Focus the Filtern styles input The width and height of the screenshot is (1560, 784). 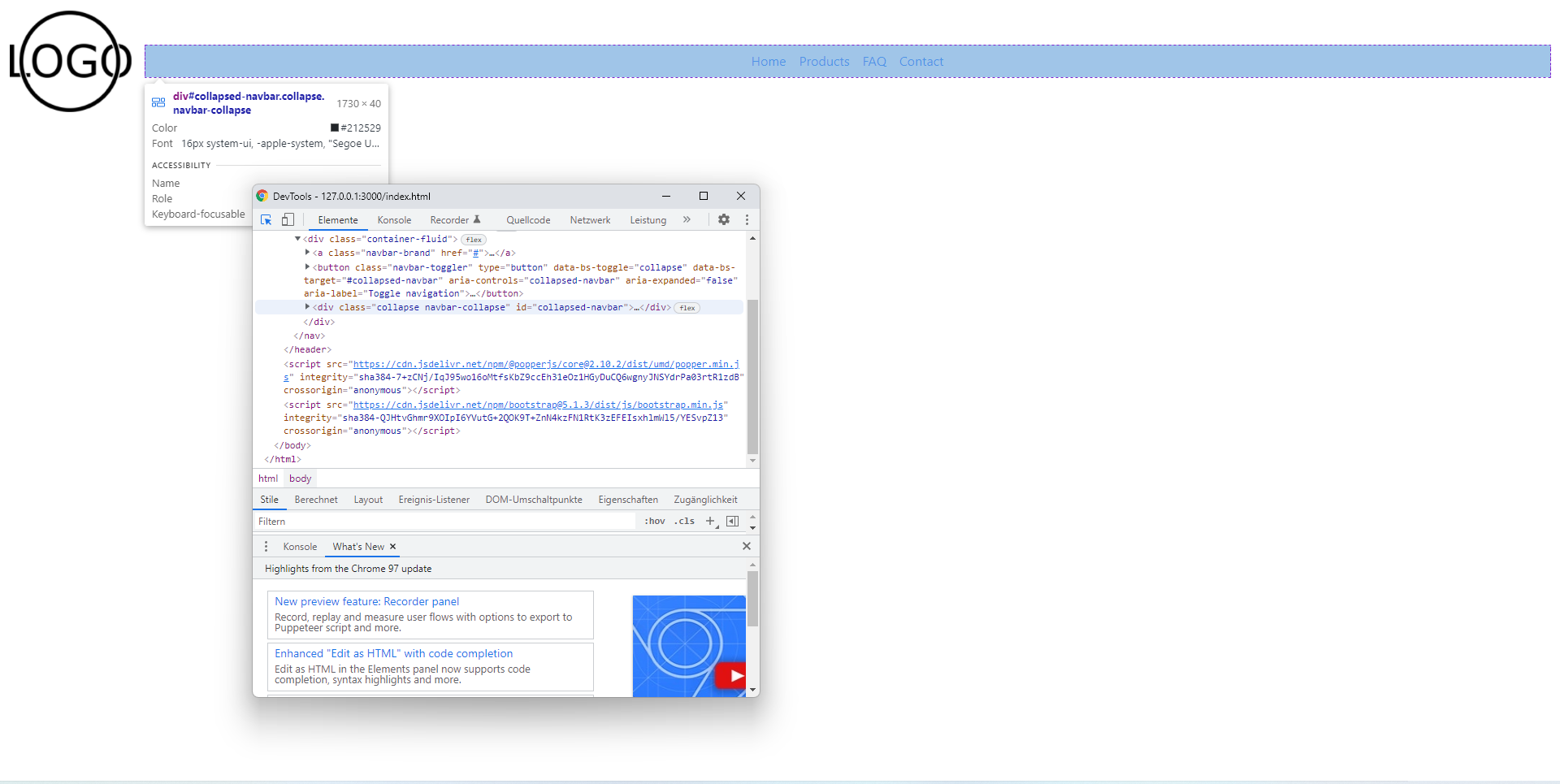(x=444, y=522)
